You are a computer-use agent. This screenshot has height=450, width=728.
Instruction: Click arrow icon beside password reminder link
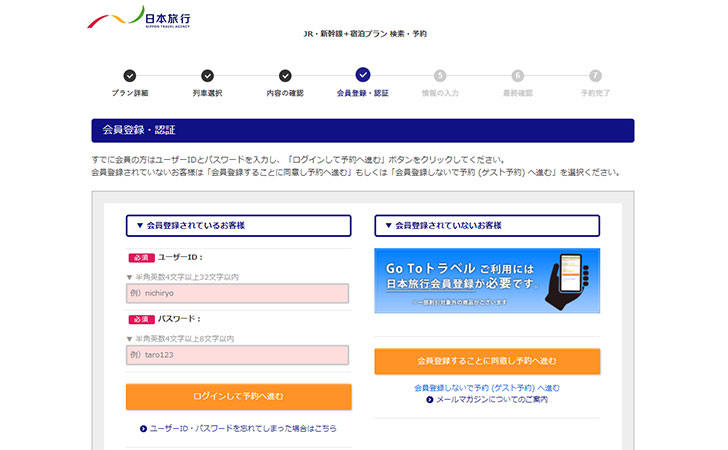143,428
